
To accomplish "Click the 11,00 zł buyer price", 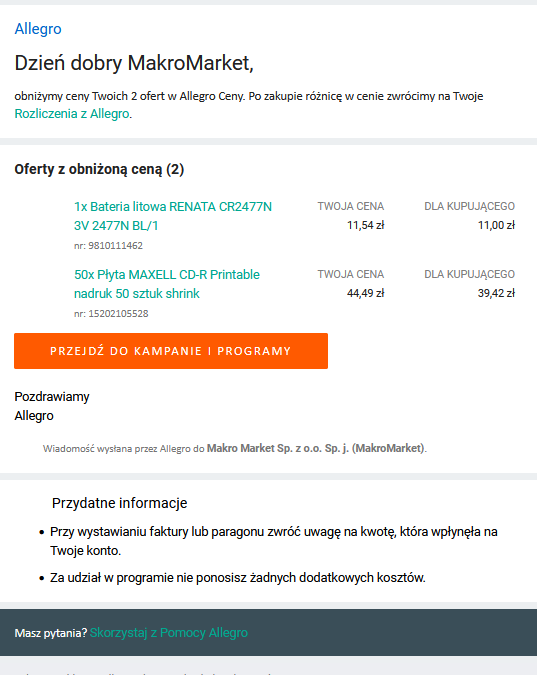I will 496,225.
